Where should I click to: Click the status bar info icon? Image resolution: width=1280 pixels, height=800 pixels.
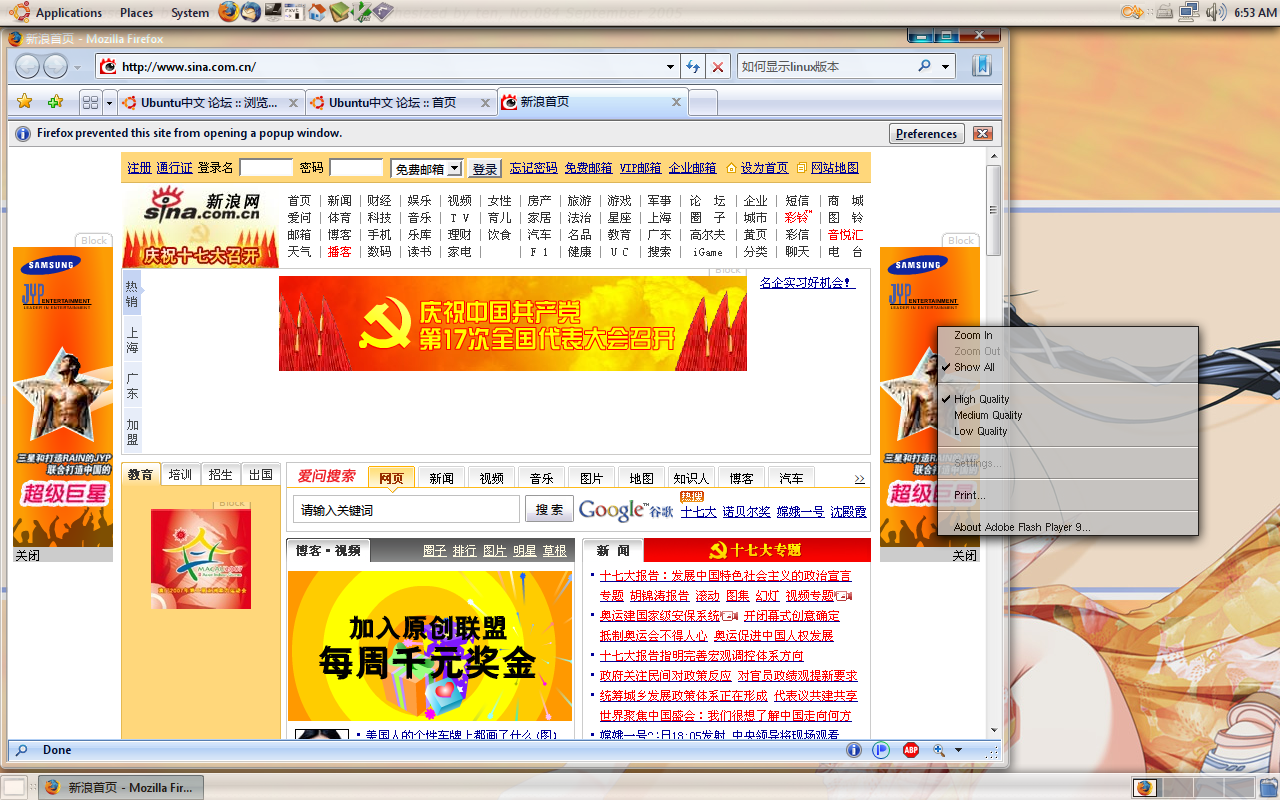(x=854, y=750)
